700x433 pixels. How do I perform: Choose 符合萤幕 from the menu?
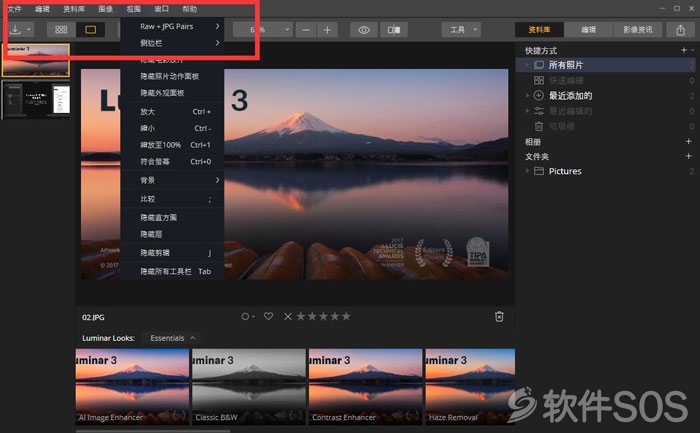tap(172, 162)
